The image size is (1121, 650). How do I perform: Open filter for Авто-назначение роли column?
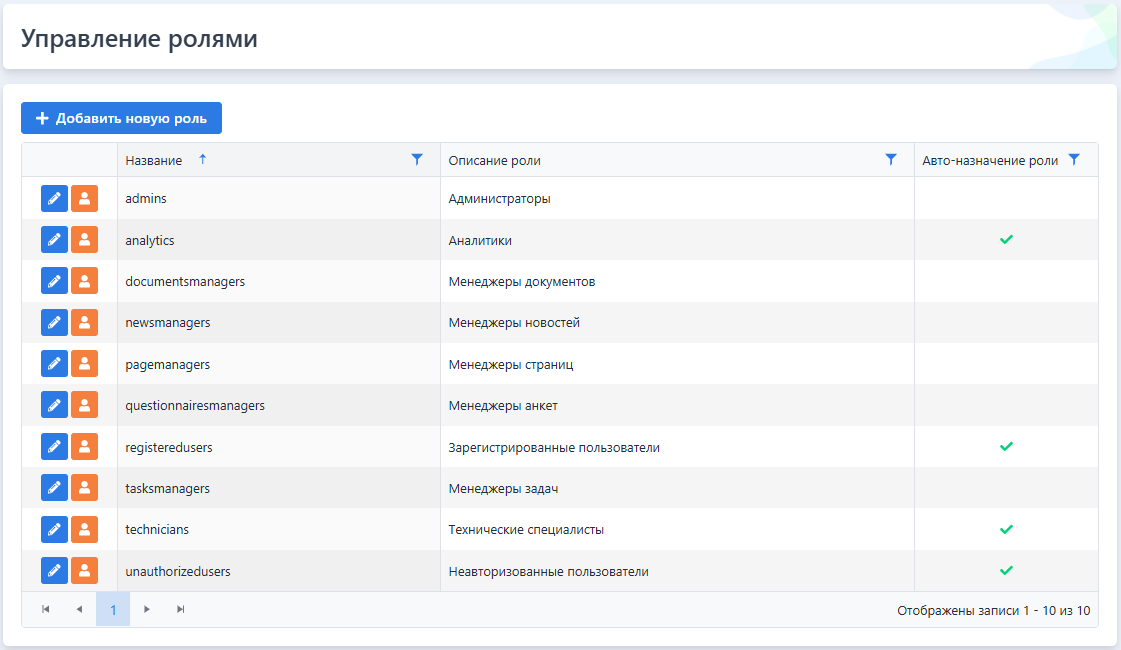click(1074, 160)
